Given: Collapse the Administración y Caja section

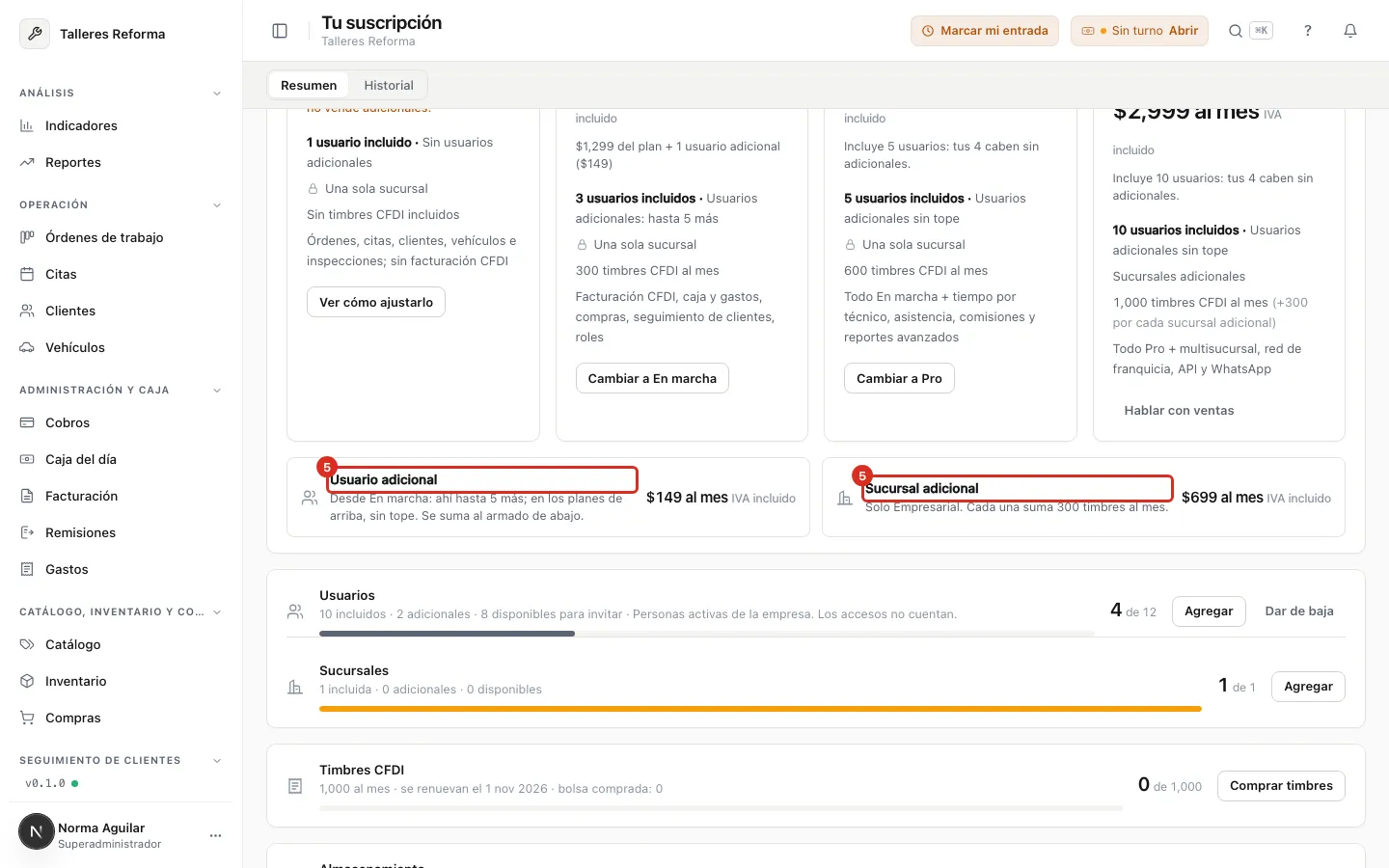Looking at the screenshot, I should (217, 391).
